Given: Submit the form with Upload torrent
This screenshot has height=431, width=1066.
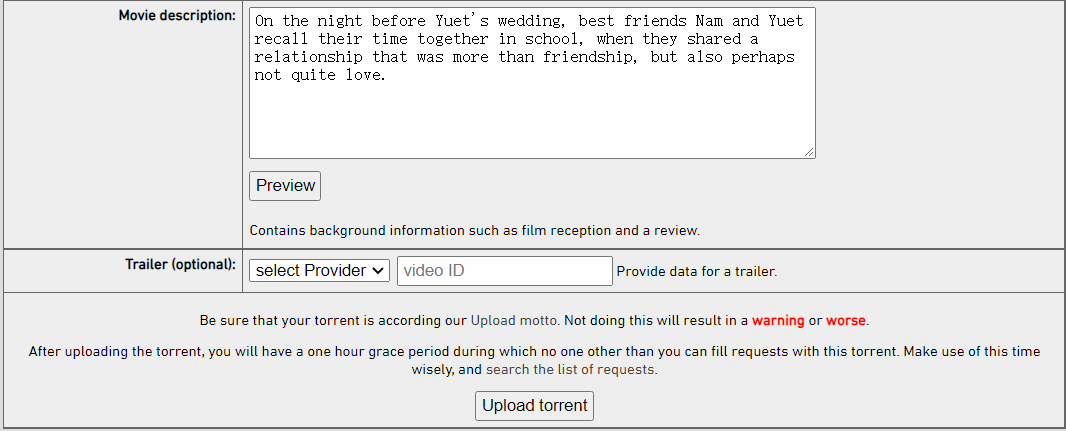Looking at the screenshot, I should click(x=534, y=406).
